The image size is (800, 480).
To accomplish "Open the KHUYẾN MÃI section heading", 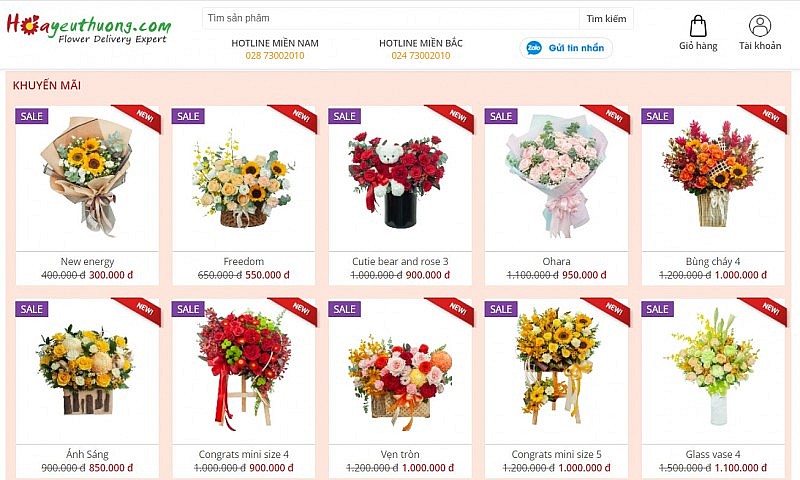I will pos(47,85).
